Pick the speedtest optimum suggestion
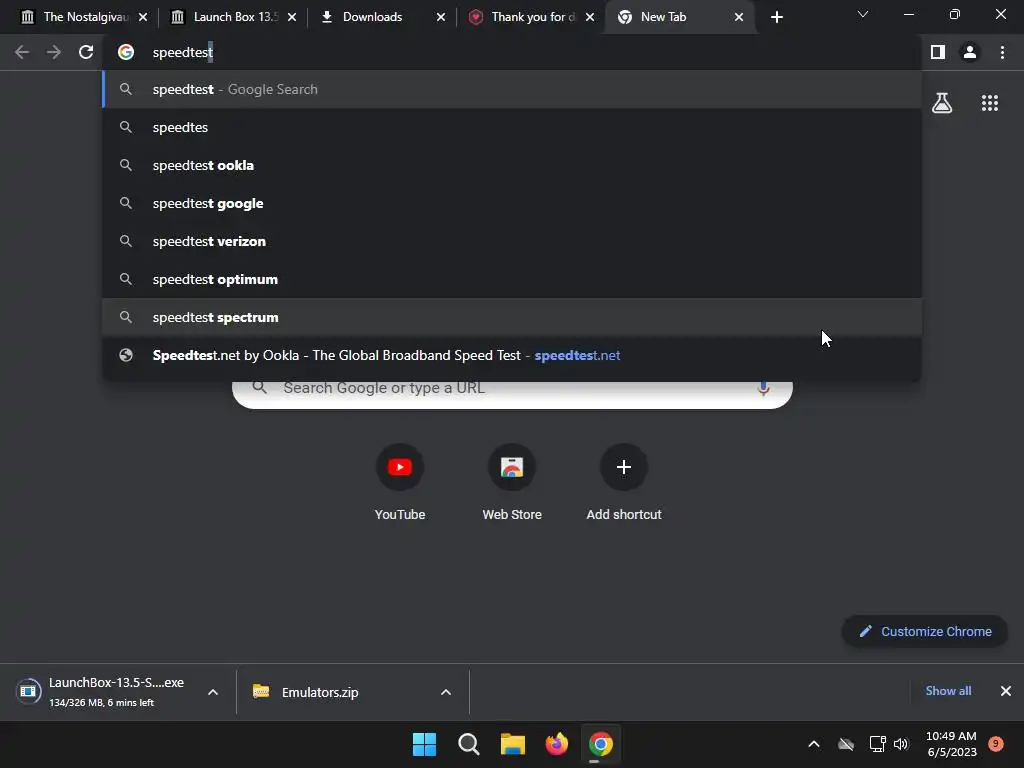This screenshot has width=1024, height=768. pyautogui.click(x=512, y=279)
